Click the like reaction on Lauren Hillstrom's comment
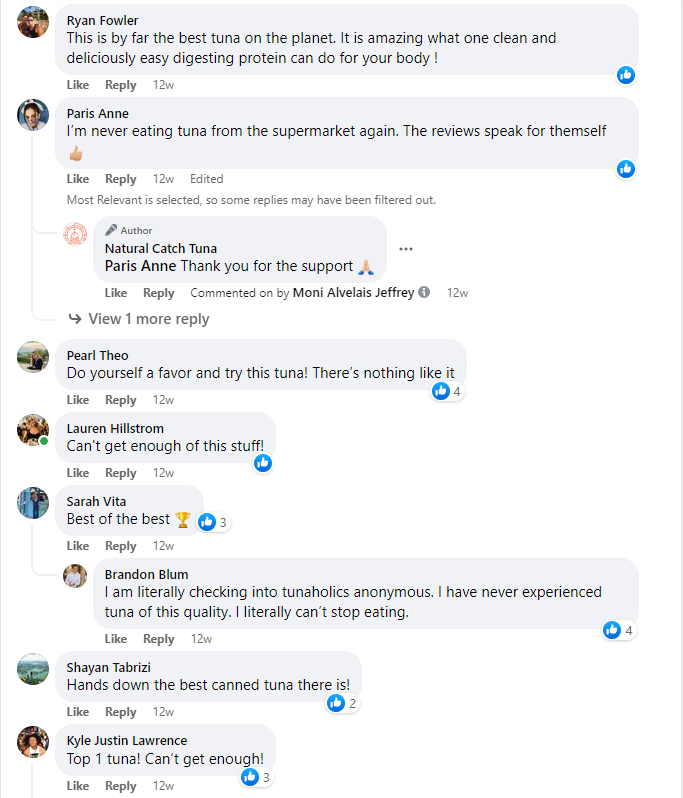Viewport: 683px width, 798px height. [262, 463]
